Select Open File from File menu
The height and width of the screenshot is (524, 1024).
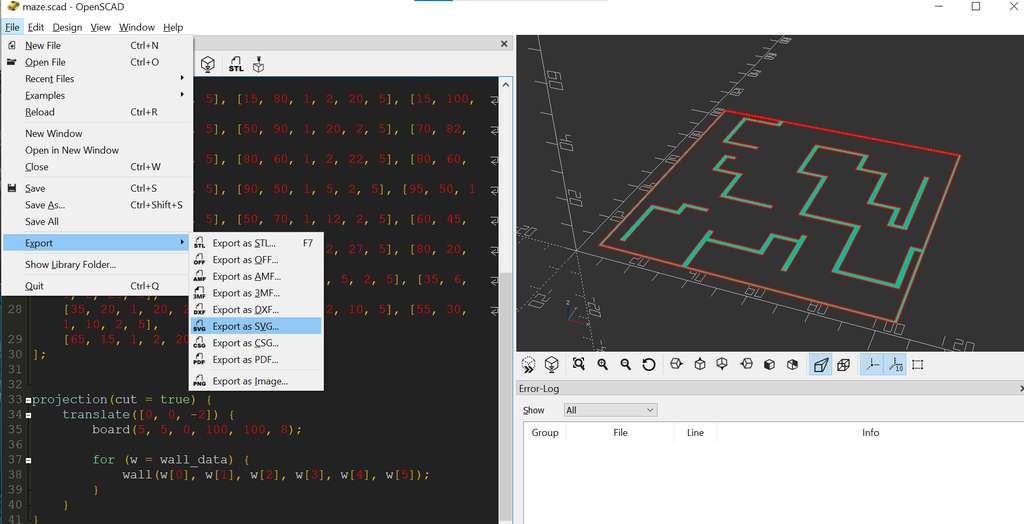click(x=97, y=62)
